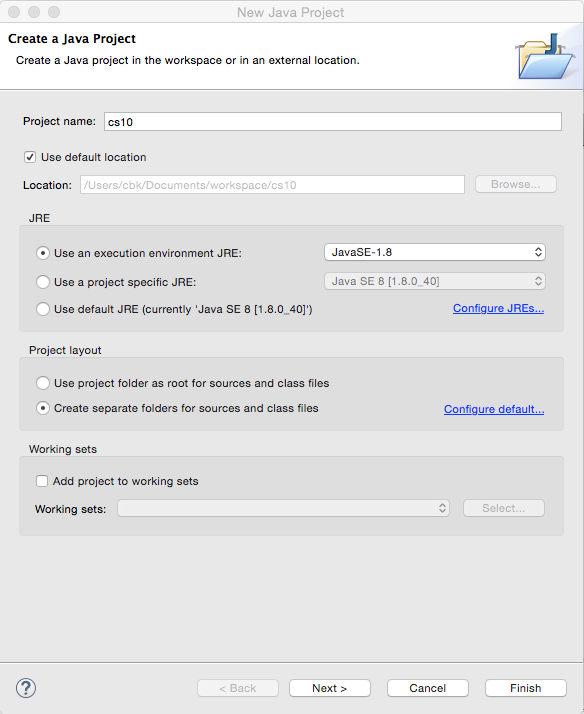Select Use project folder as root option
The width and height of the screenshot is (584, 714).
pos(43,383)
